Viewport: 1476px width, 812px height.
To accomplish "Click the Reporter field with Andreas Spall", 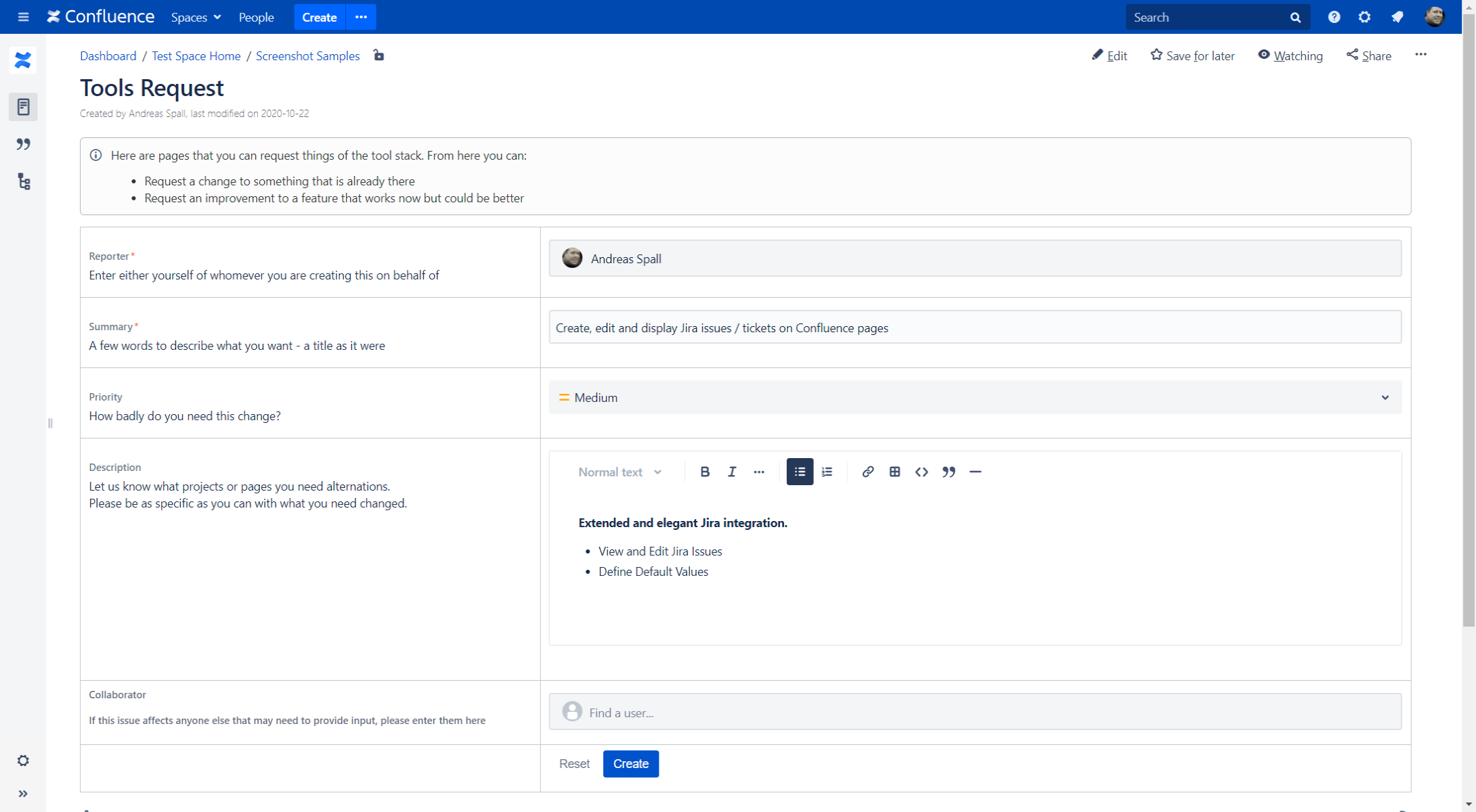I will click(975, 258).
